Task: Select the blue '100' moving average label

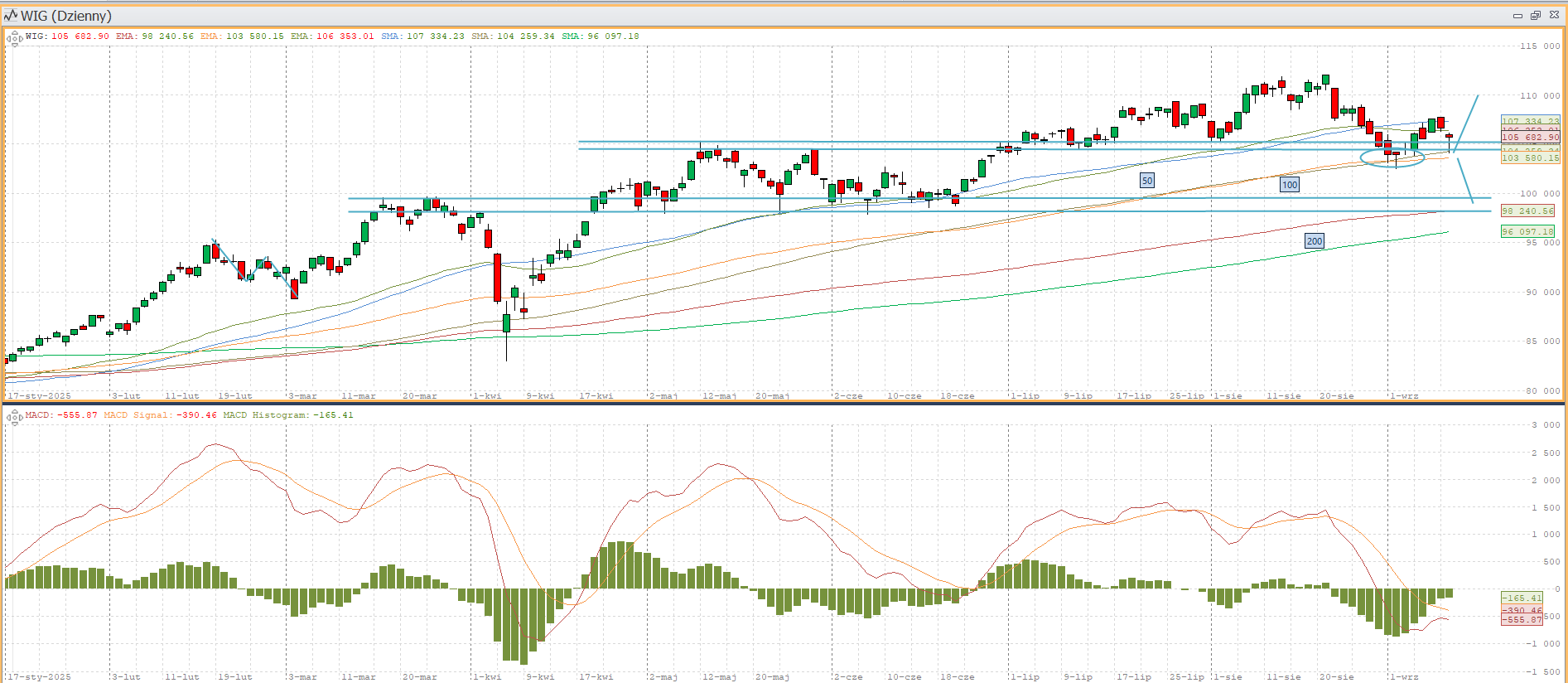Action: (1290, 185)
